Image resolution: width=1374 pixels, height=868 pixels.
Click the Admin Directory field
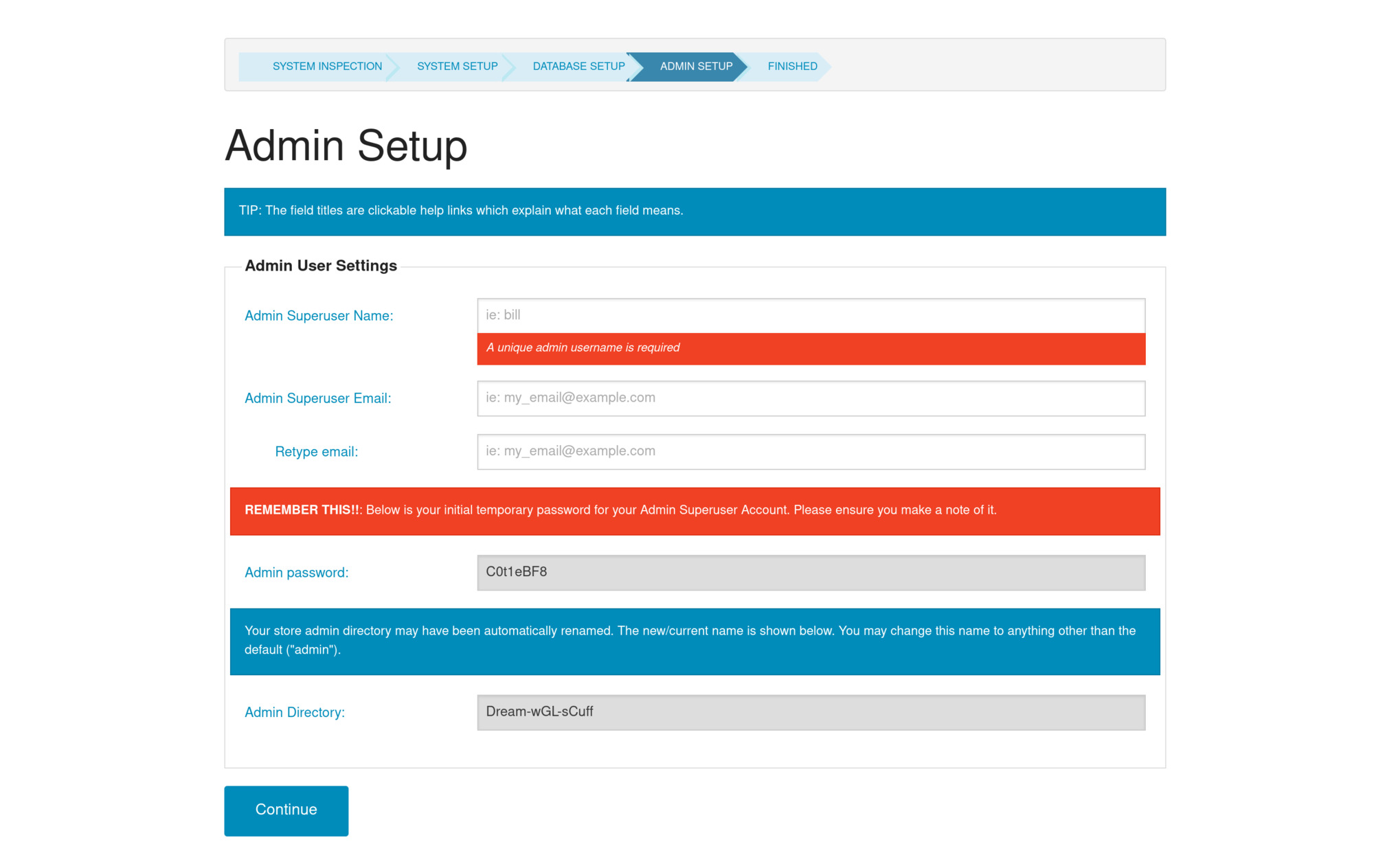(811, 712)
